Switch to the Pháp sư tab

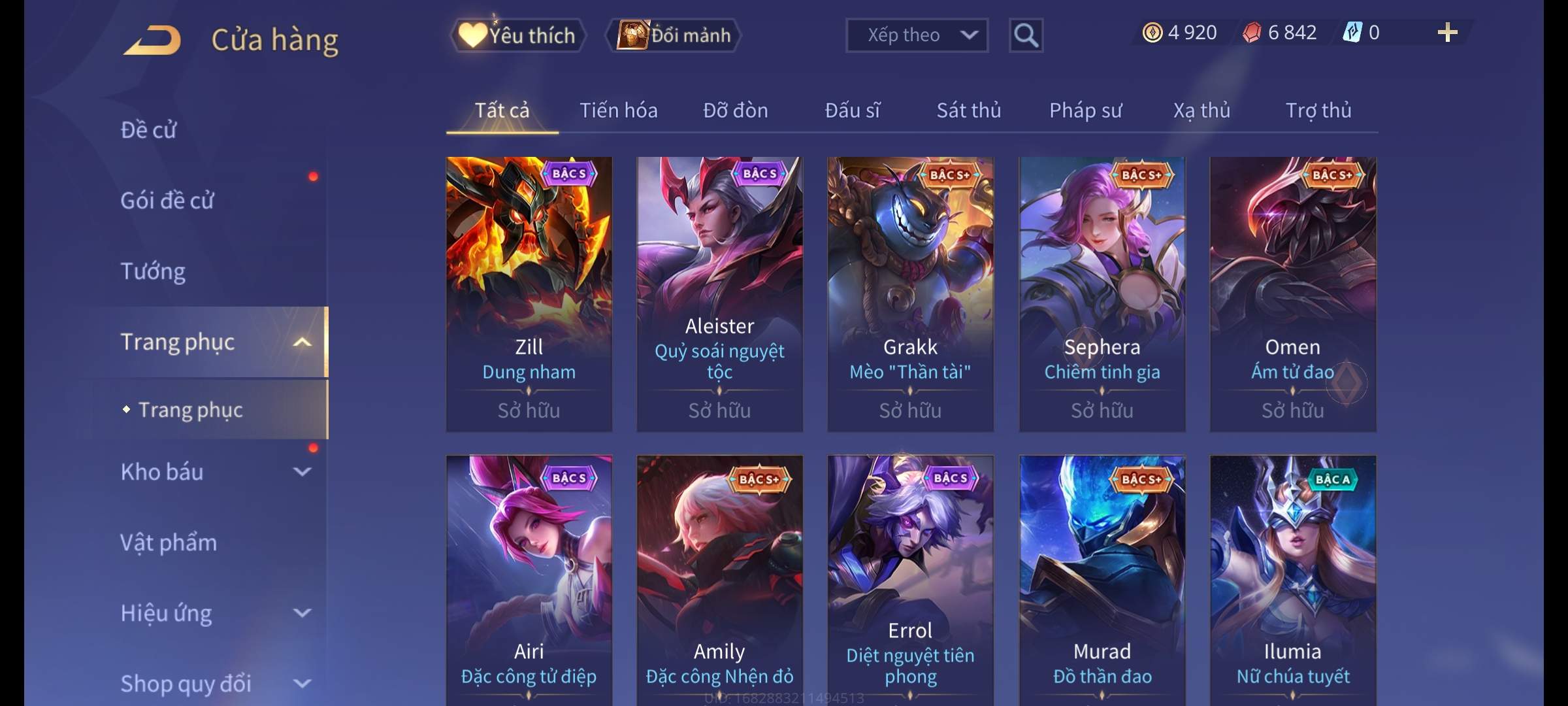click(x=1086, y=110)
